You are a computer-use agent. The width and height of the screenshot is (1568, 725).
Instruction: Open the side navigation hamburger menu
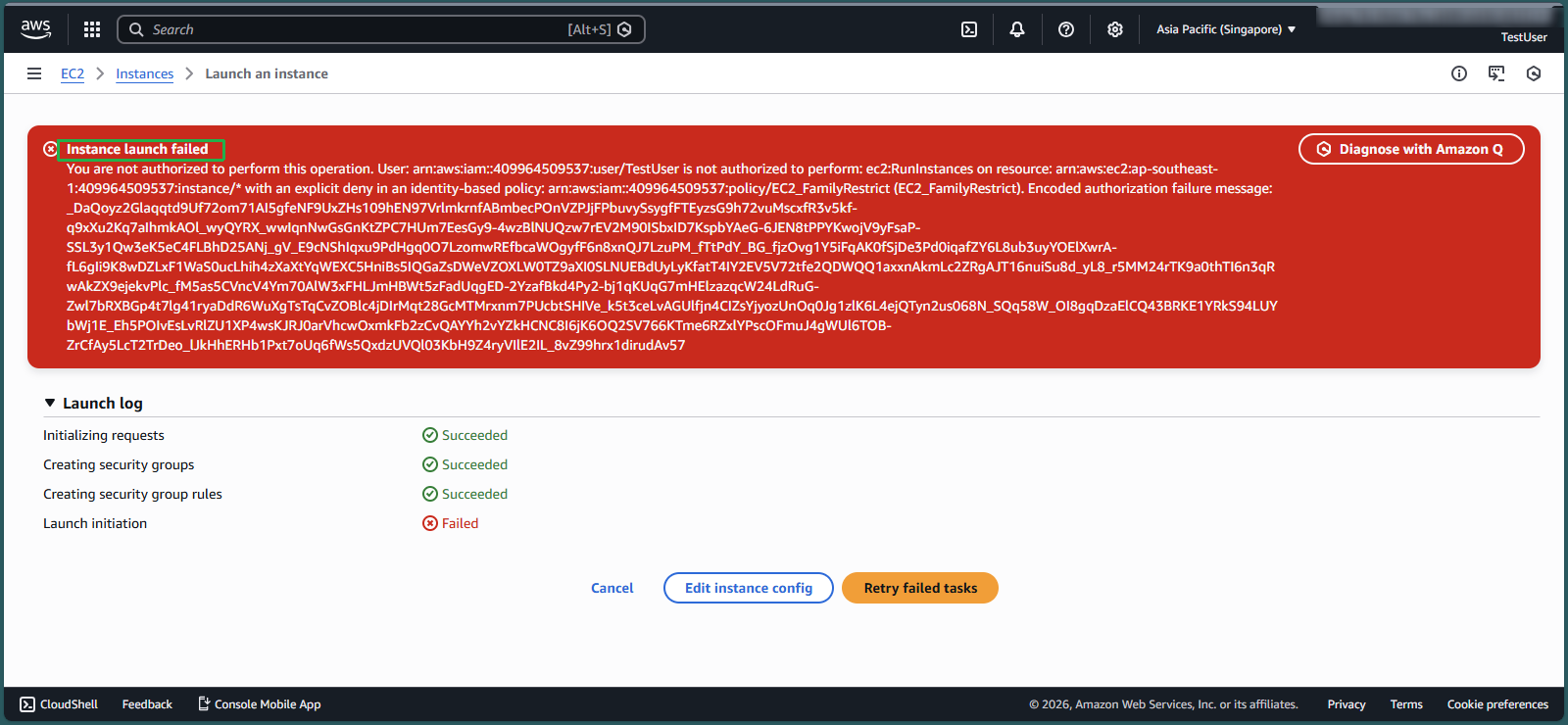pos(34,73)
